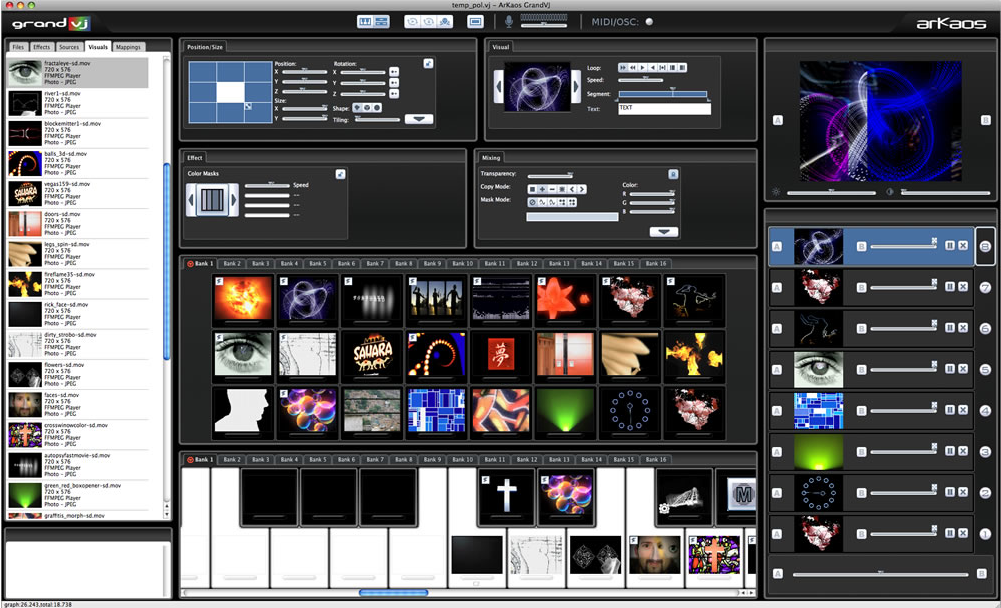Select the previous effect with the left arrow
The width and height of the screenshot is (1001, 608).
point(191,200)
